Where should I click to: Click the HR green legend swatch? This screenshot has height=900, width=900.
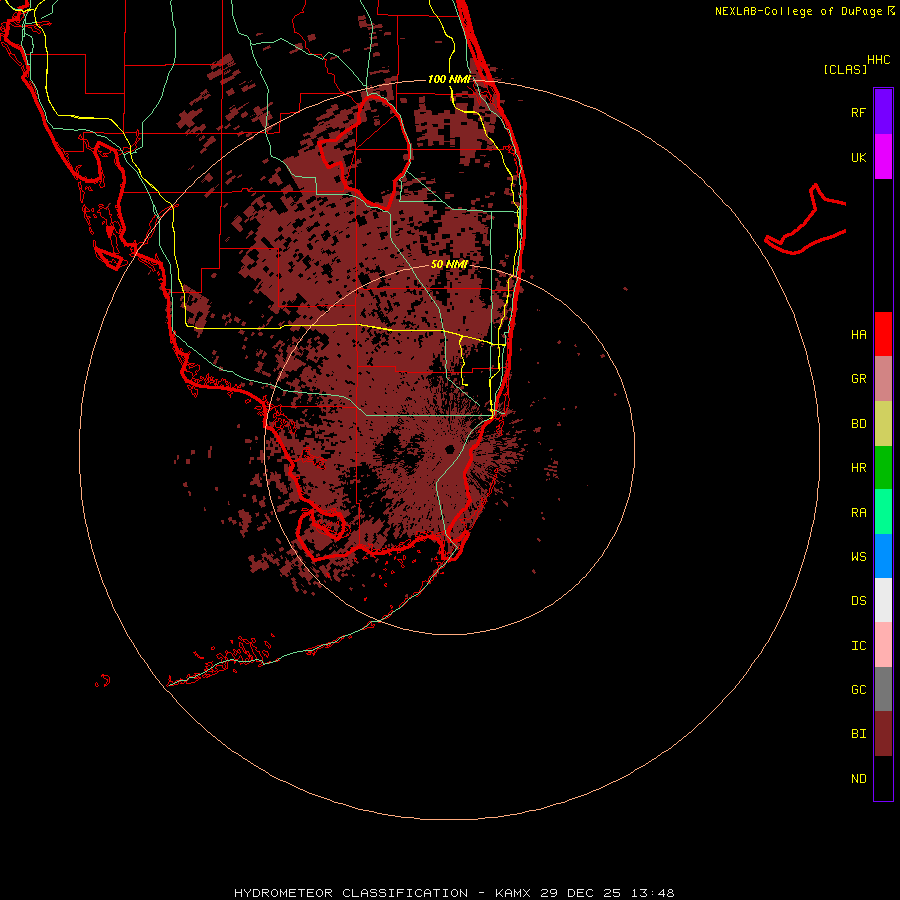pos(883,468)
